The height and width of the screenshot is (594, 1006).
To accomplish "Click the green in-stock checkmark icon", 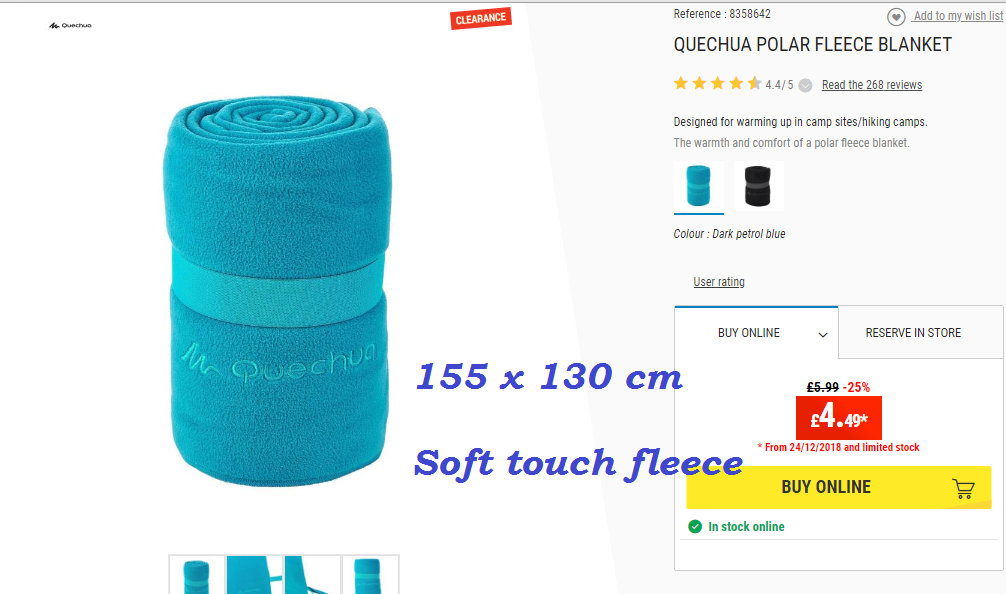I will tap(695, 527).
